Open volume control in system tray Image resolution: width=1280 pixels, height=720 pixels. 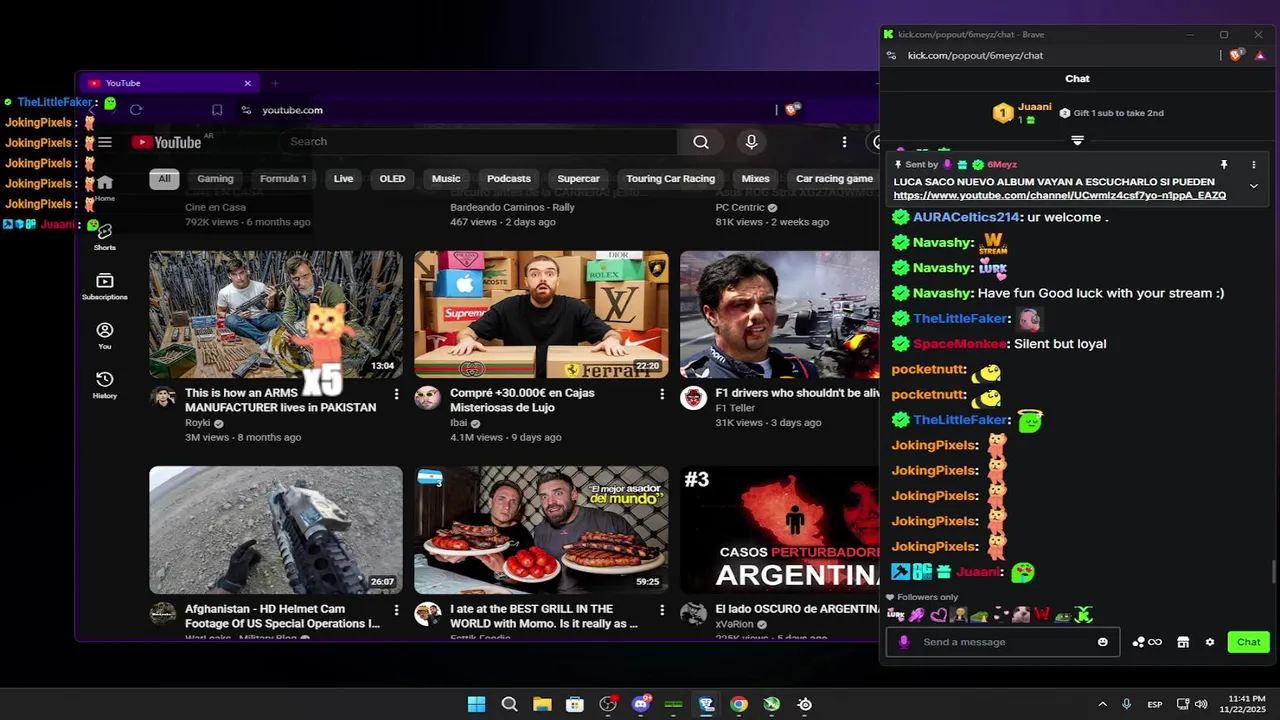coord(1201,704)
